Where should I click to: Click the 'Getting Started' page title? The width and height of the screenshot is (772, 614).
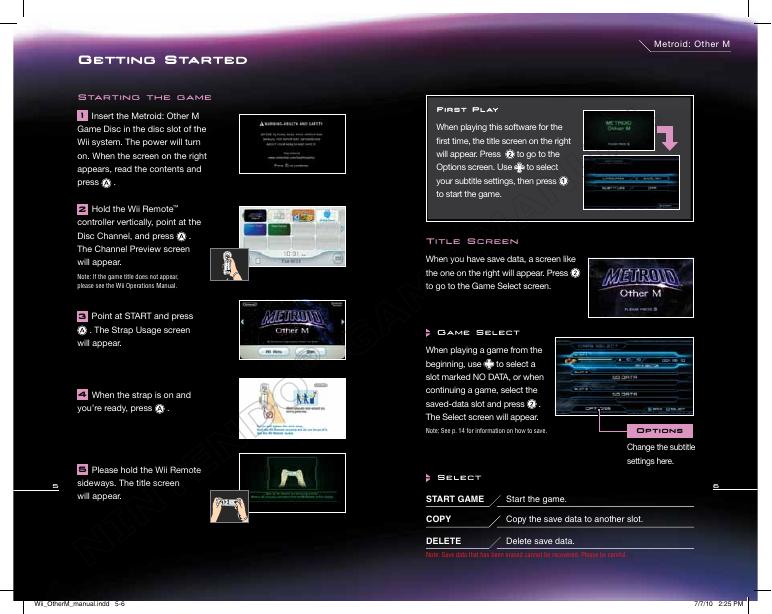click(162, 60)
